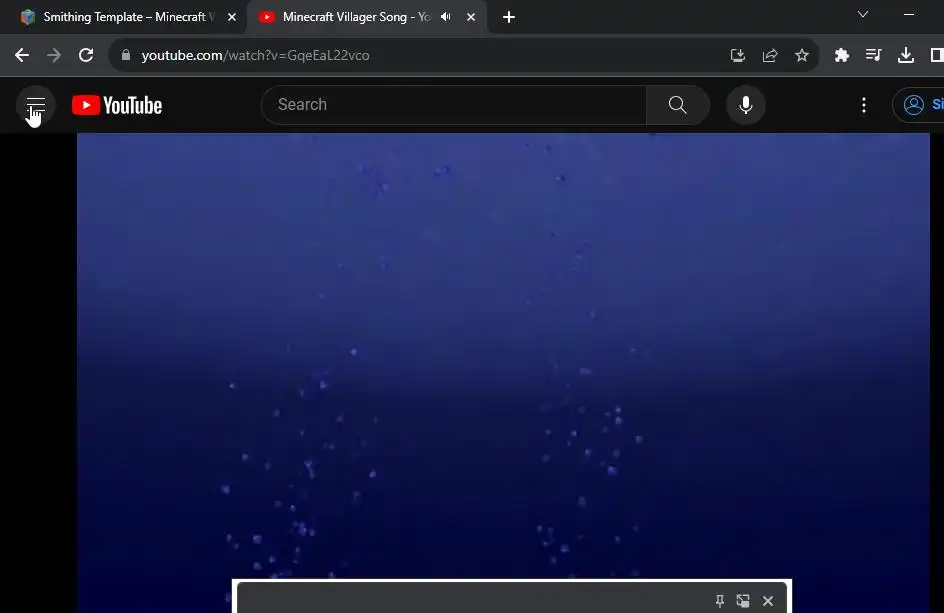The height and width of the screenshot is (613, 944).
Task: Minimize the browser window
Action: pos(909,14)
